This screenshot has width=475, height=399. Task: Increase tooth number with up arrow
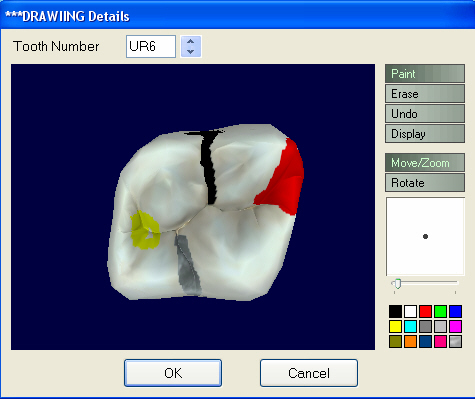tap(191, 41)
